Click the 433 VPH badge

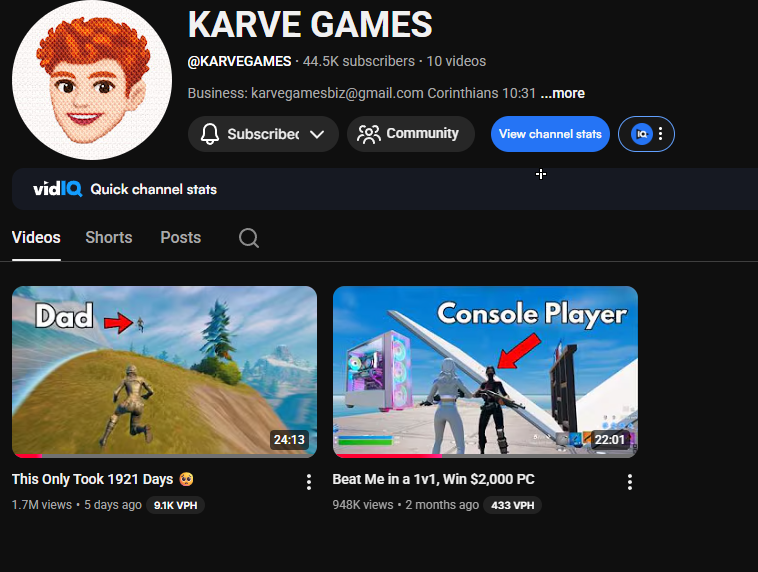513,505
